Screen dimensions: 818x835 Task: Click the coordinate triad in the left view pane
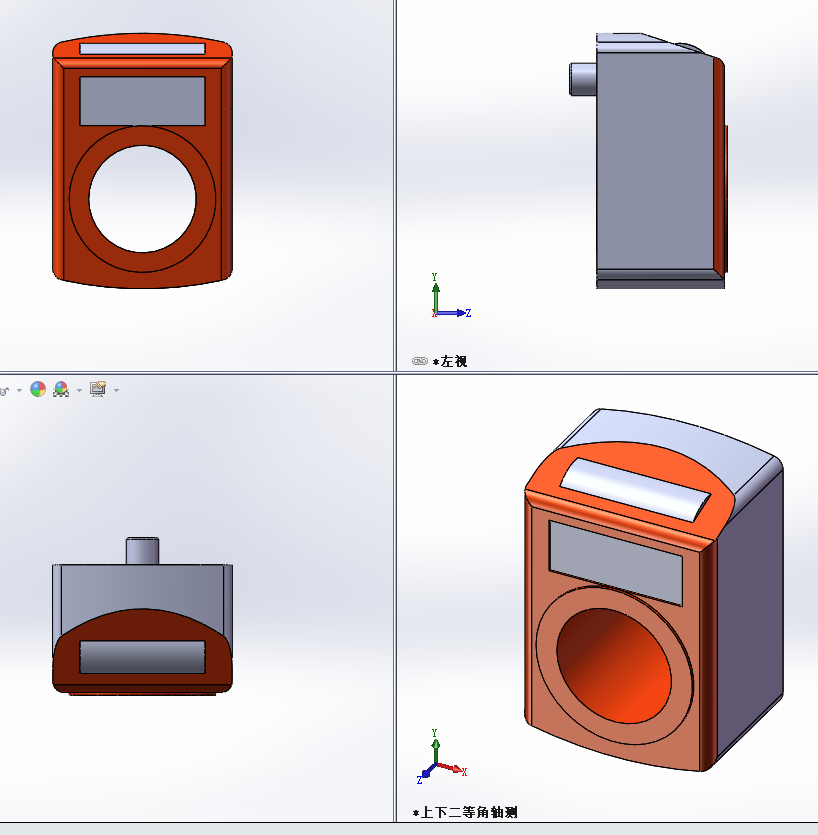pyautogui.click(x=451, y=296)
